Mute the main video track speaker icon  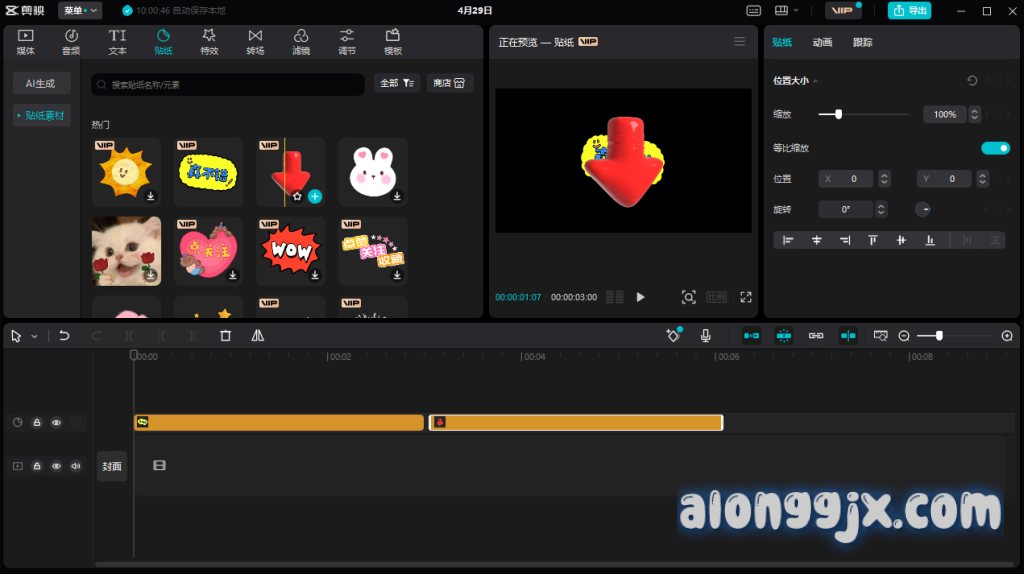pyautogui.click(x=75, y=466)
